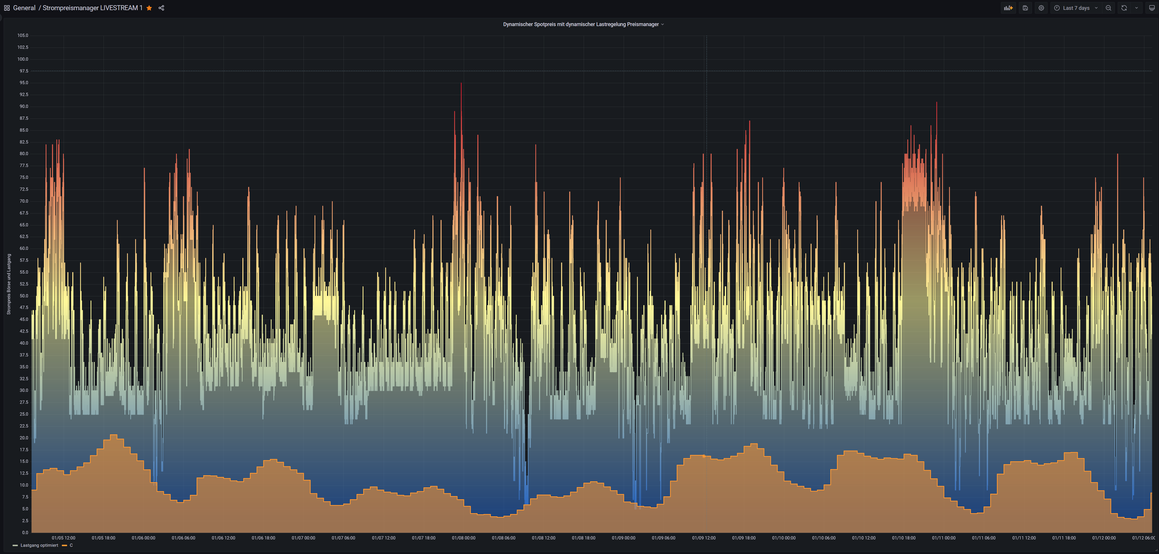Click the 01/12 00:00 time axis label
This screenshot has width=1159, height=554.
[1106, 538]
